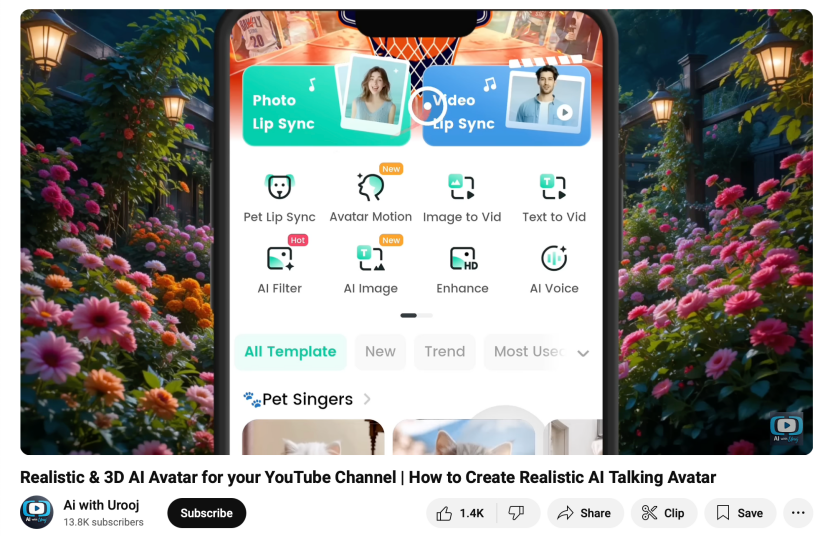This screenshot has width=830, height=536.
Task: Open the three-dot more actions menu
Action: (x=798, y=513)
